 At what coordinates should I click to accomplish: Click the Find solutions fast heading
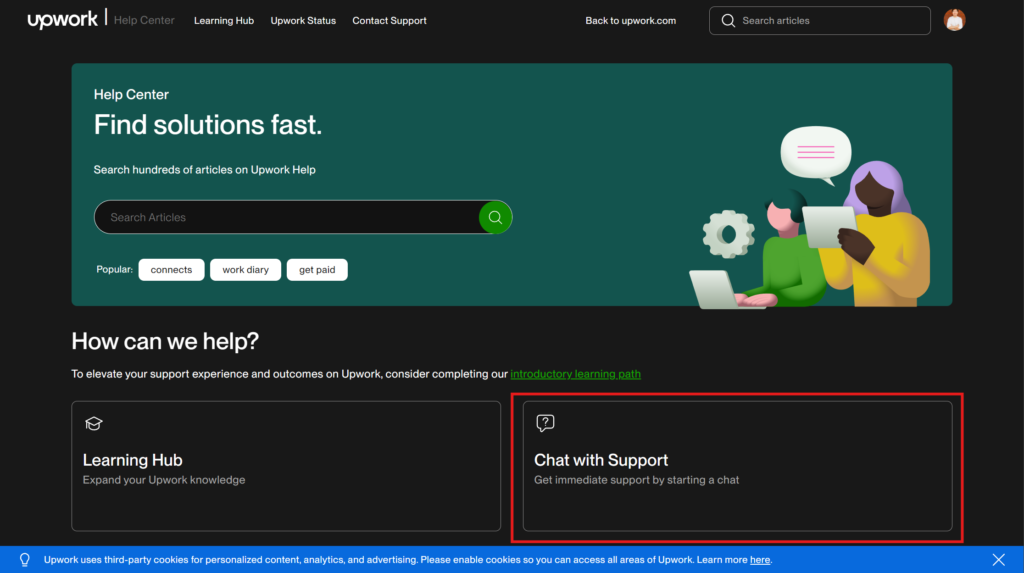click(x=208, y=125)
